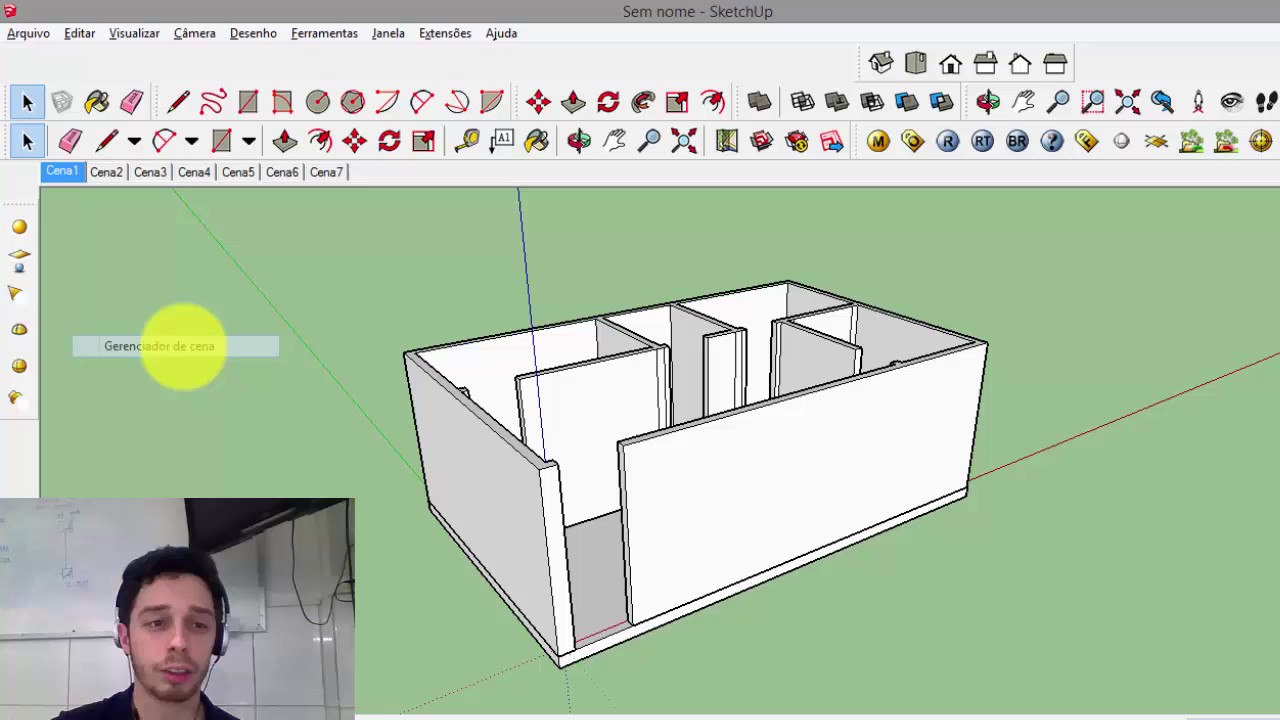Switch to the Front view
1280x720 pixels.
click(x=951, y=64)
